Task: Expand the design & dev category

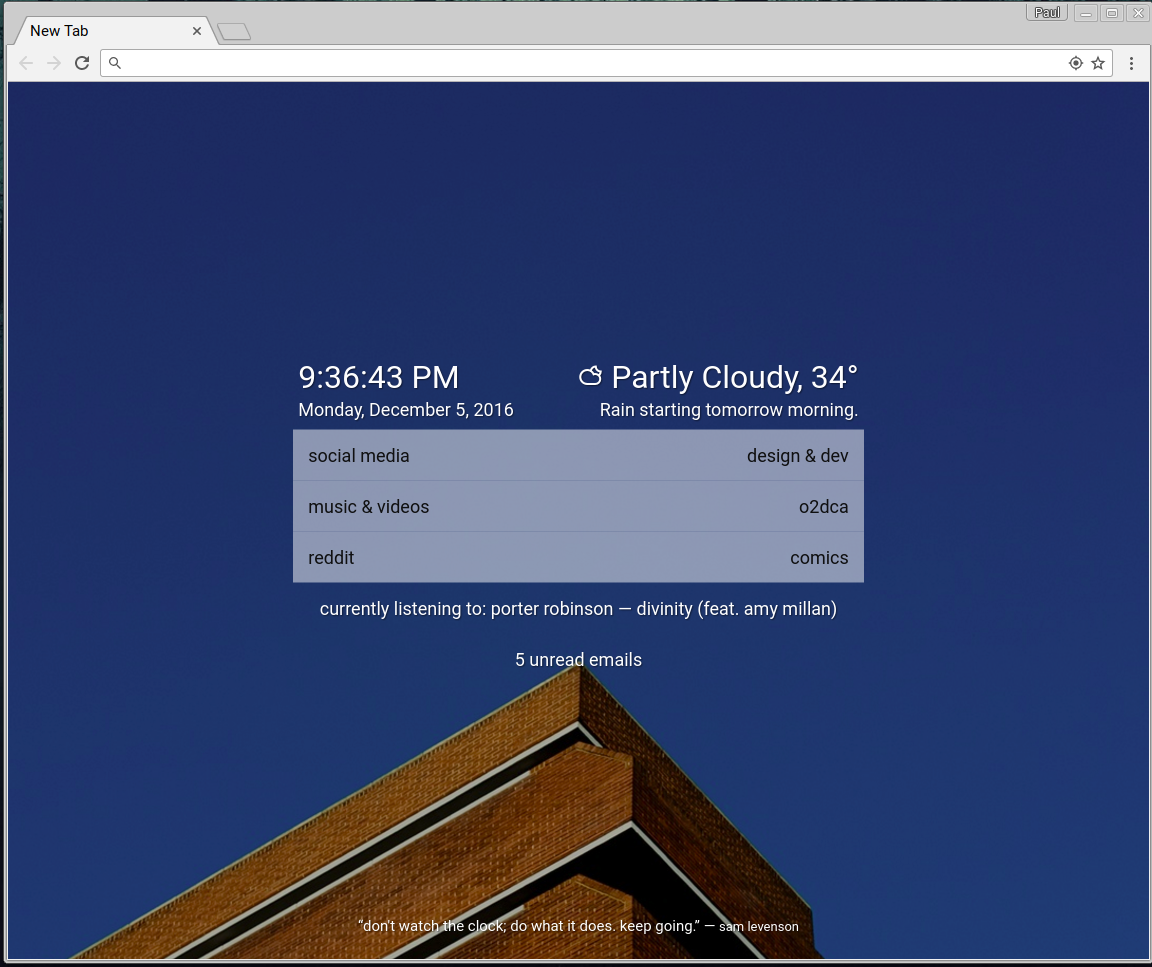Action: click(797, 456)
